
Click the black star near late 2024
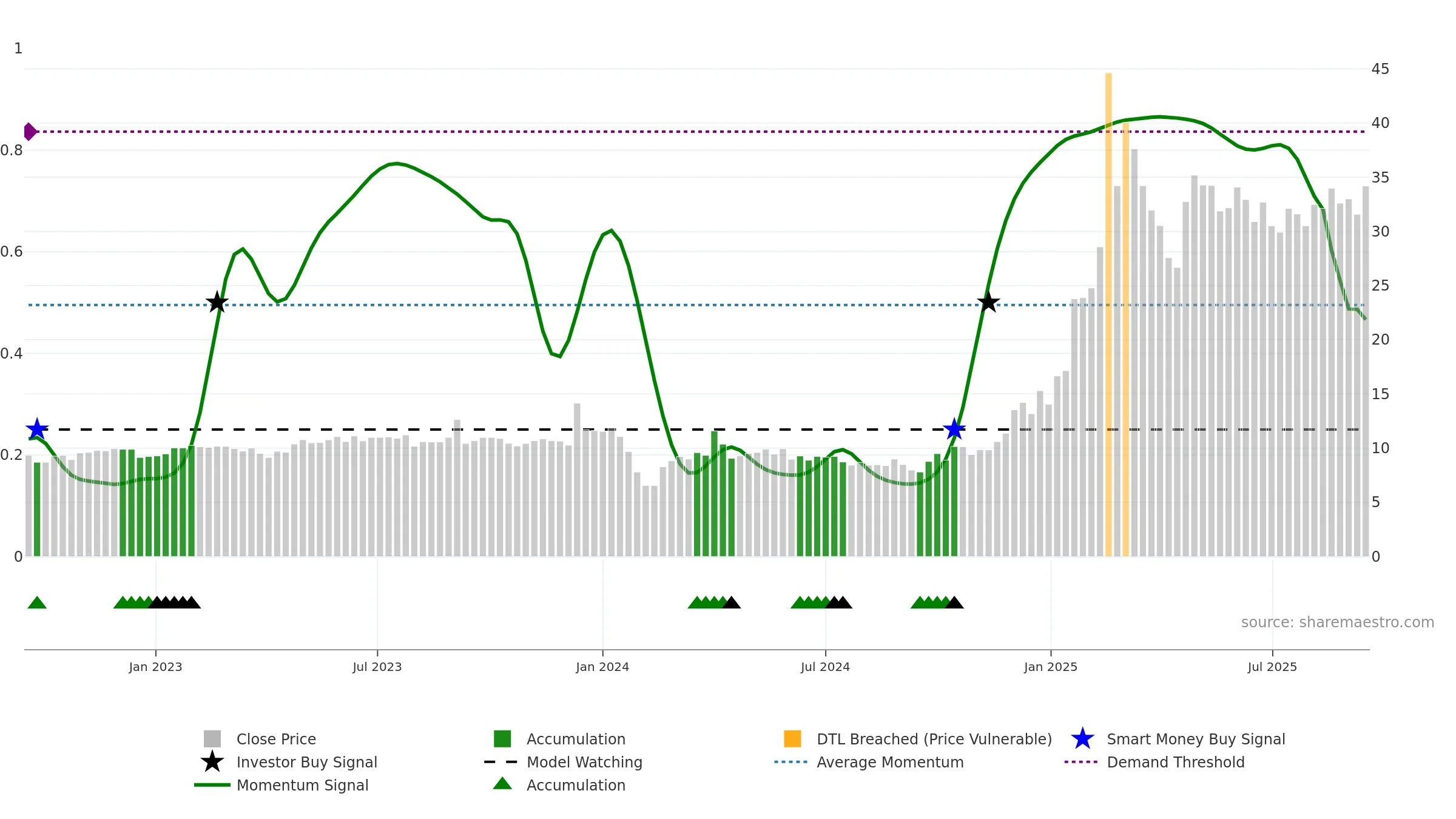point(988,302)
